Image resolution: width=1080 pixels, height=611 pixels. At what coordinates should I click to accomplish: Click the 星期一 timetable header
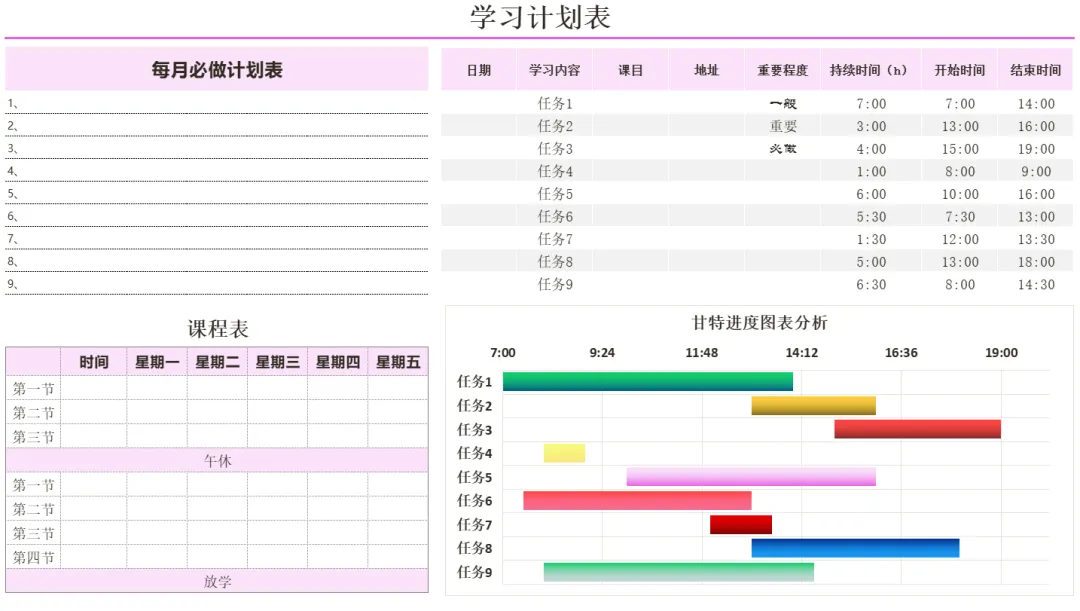click(157, 362)
